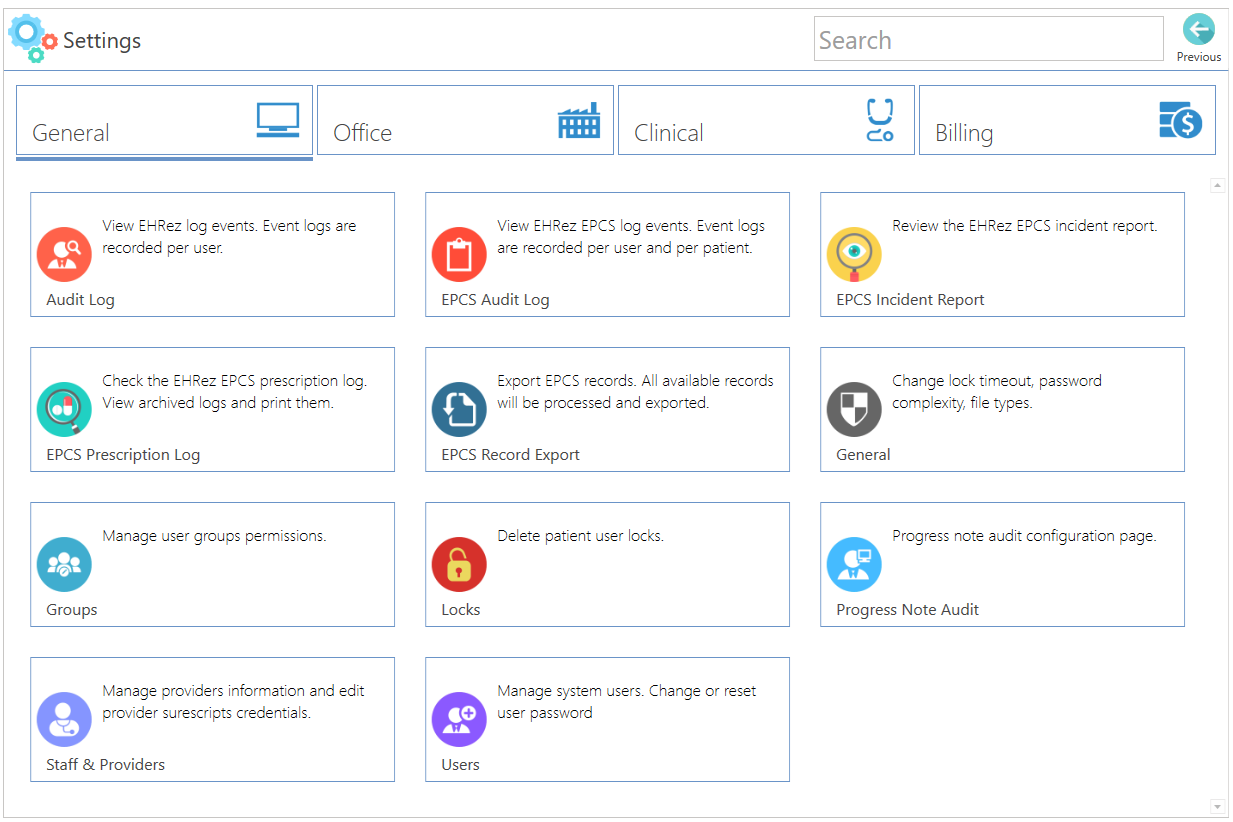Click "Progress note audit configuration page" text
The width and height of the screenshot is (1233, 822).
pyautogui.click(x=1024, y=536)
